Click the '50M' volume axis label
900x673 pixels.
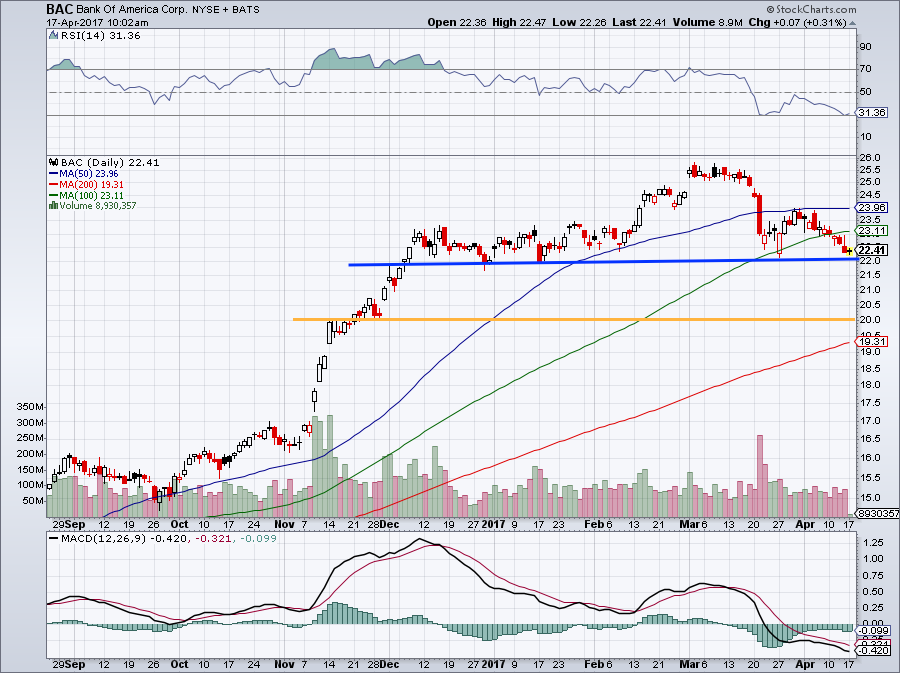(34, 501)
